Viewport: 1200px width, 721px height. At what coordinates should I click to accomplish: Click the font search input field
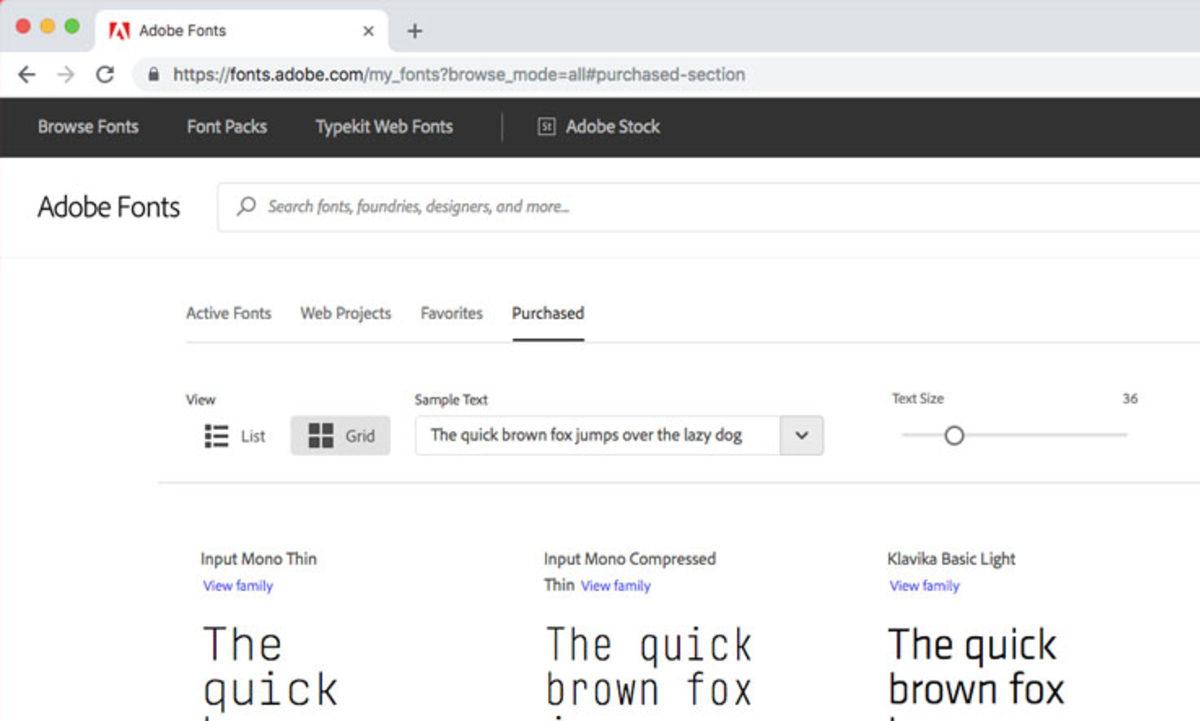click(x=700, y=207)
